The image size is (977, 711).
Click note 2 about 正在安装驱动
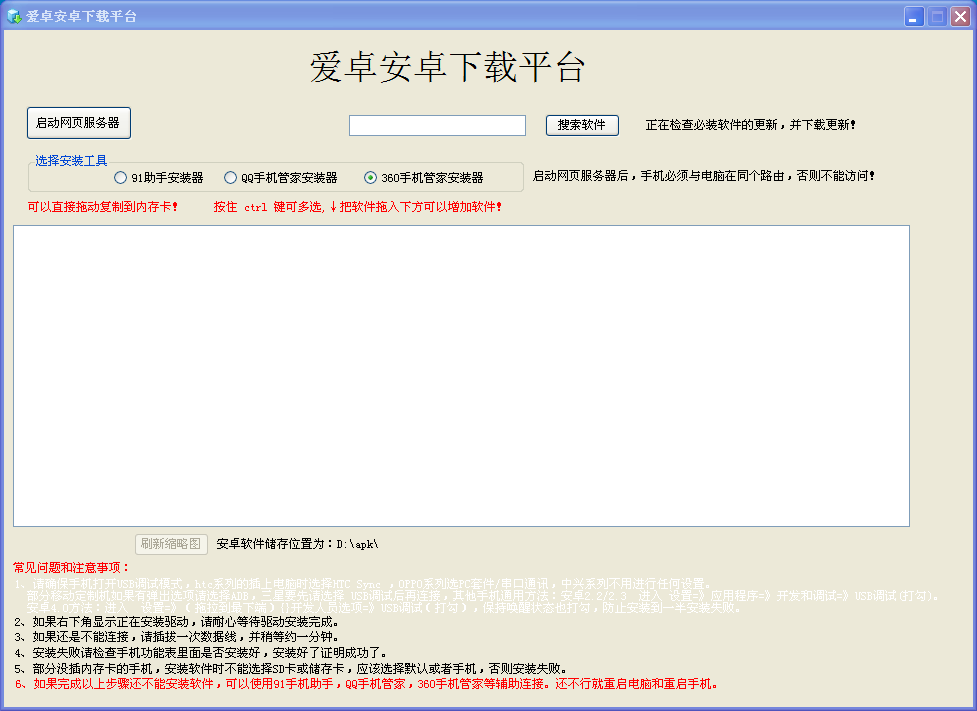pyautogui.click(x=176, y=622)
